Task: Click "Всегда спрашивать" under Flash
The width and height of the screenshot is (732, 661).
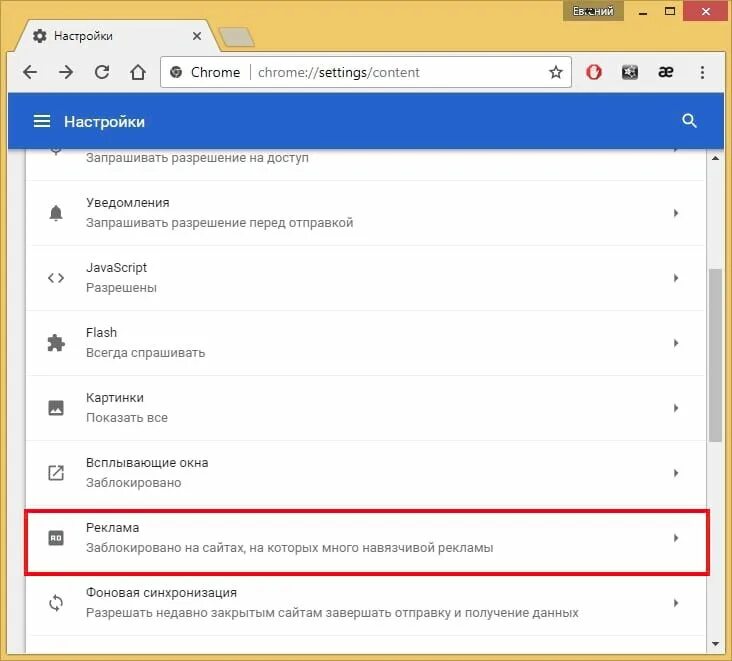Action: 145,352
